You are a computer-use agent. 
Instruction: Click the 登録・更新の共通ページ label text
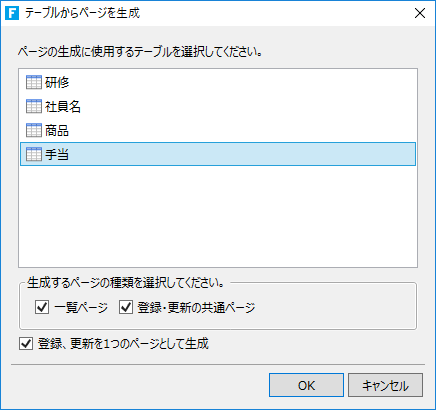coord(196,307)
